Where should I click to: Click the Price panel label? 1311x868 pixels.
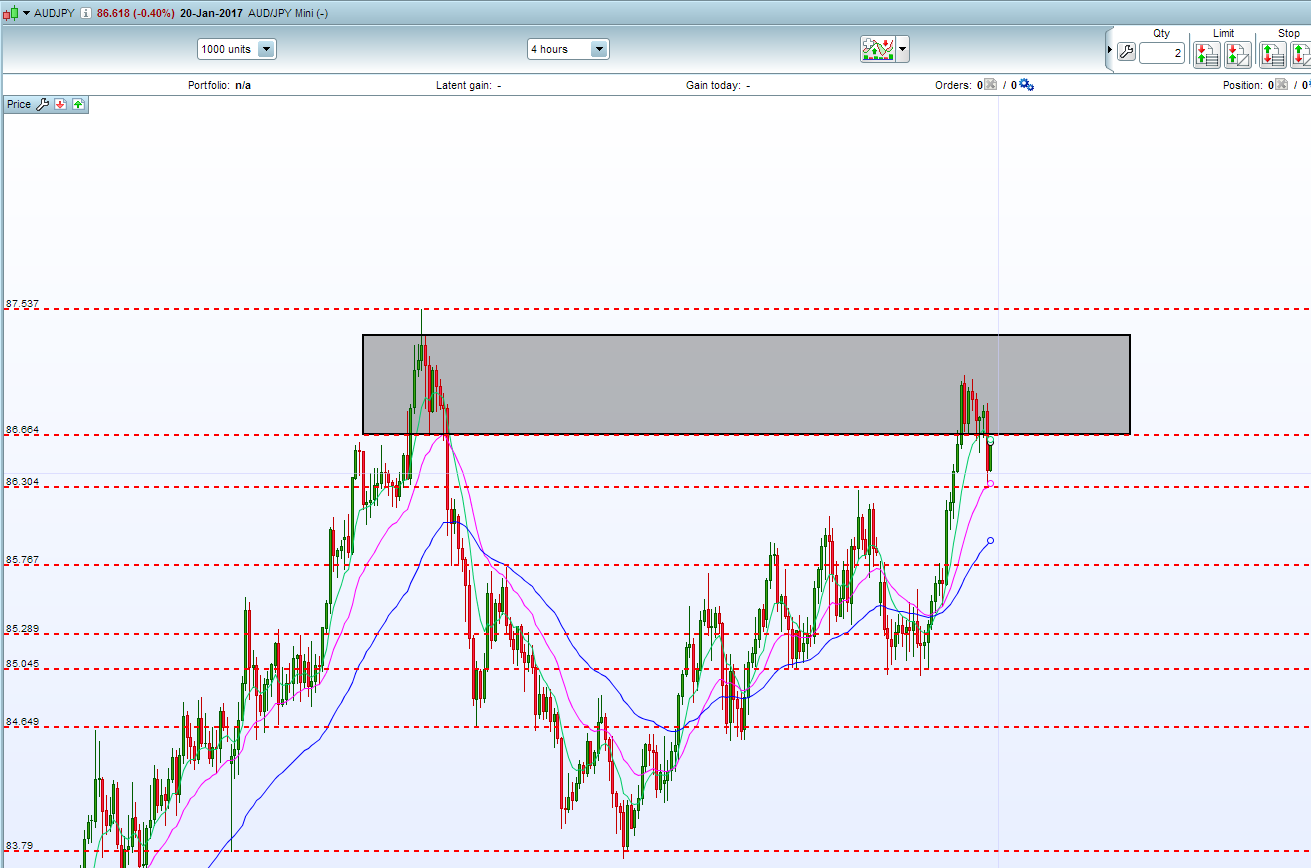(19, 104)
